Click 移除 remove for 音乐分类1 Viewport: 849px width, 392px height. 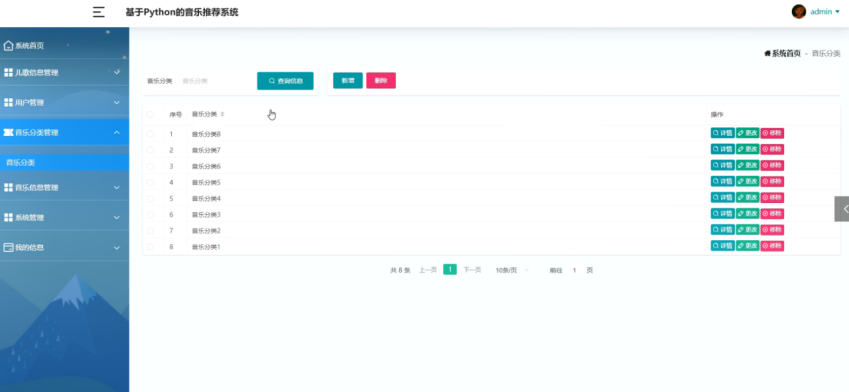772,246
